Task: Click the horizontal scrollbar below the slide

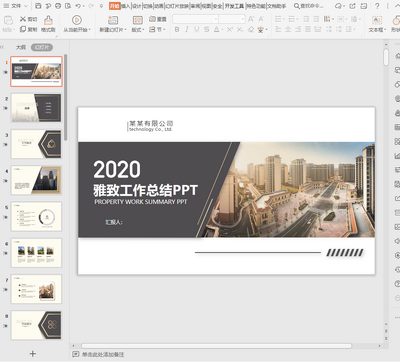Action: click(x=216, y=346)
